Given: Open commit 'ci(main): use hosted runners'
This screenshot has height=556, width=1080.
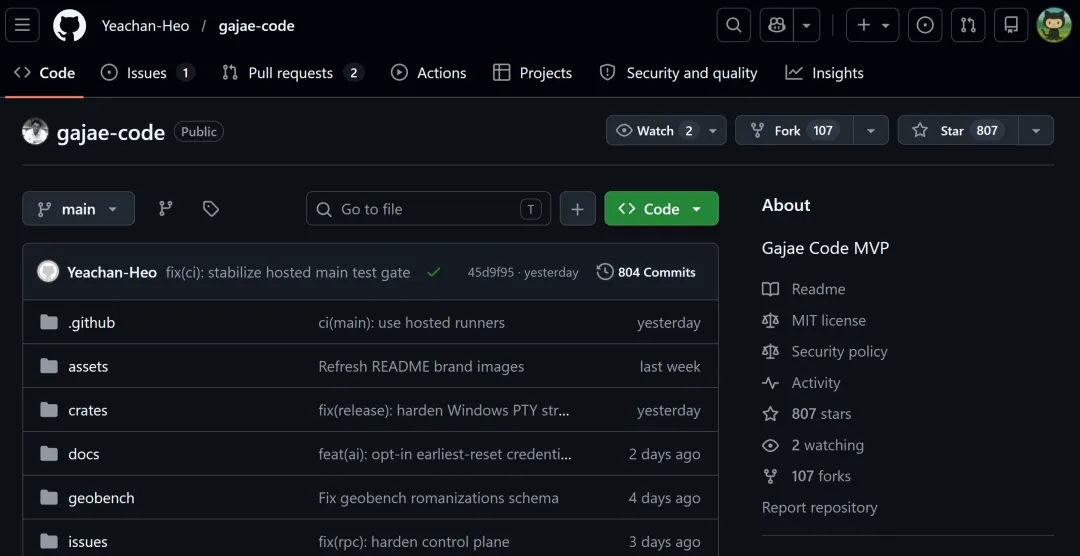Looking at the screenshot, I should click(411, 322).
